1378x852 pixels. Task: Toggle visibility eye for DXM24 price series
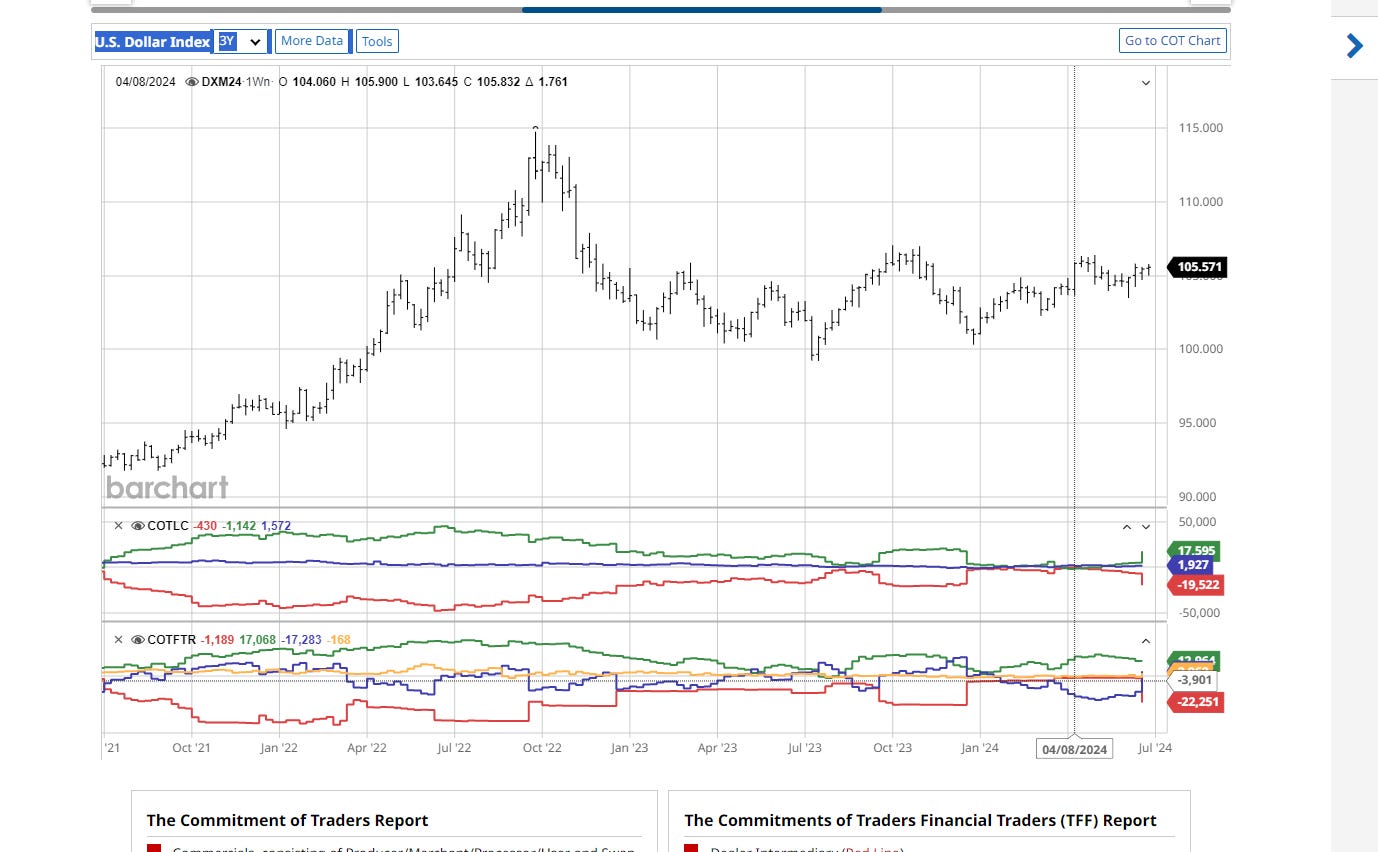click(192, 82)
